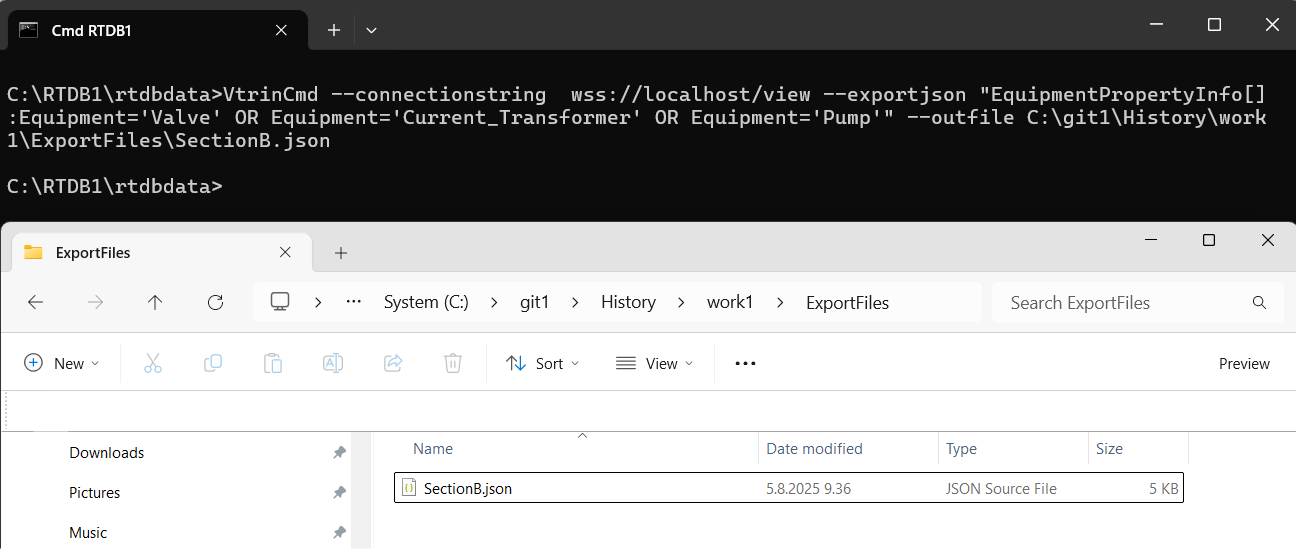This screenshot has width=1296, height=558.
Task: Open the See more three-dots menu
Action: tap(745, 363)
